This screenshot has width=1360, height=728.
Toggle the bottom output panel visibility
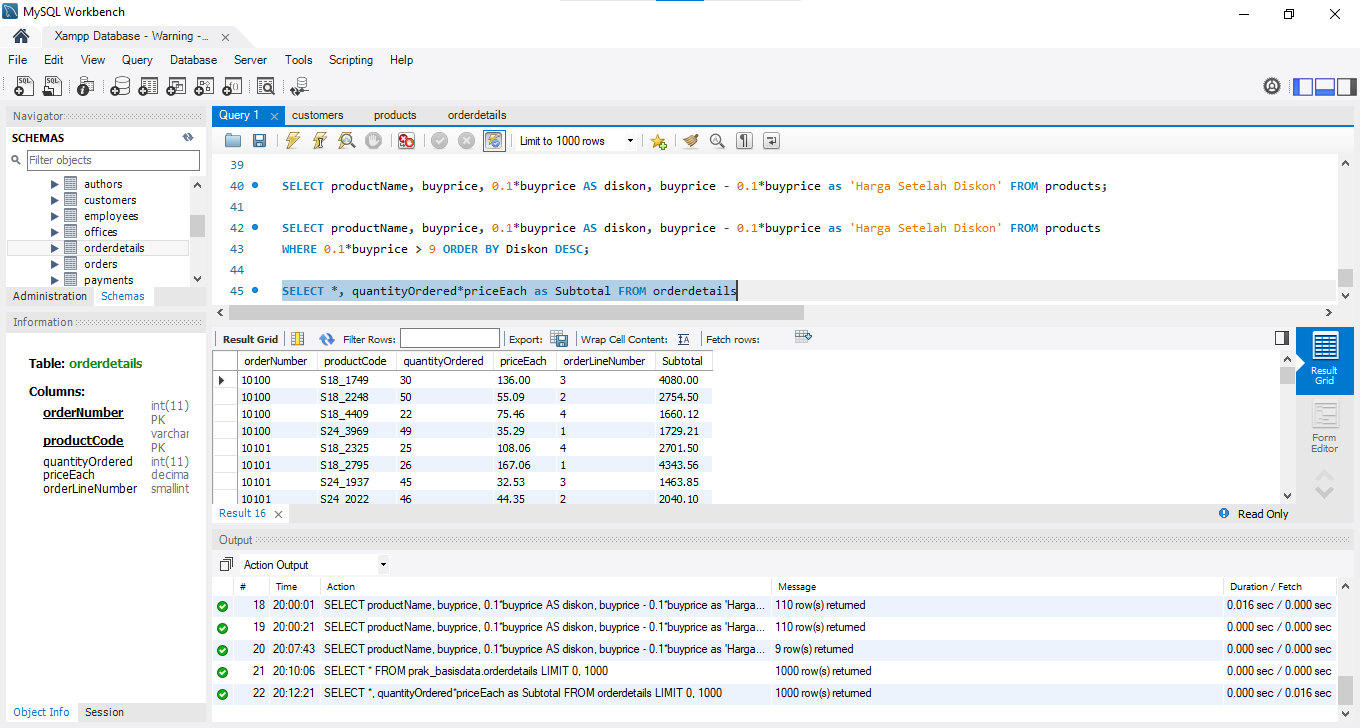[1325, 87]
